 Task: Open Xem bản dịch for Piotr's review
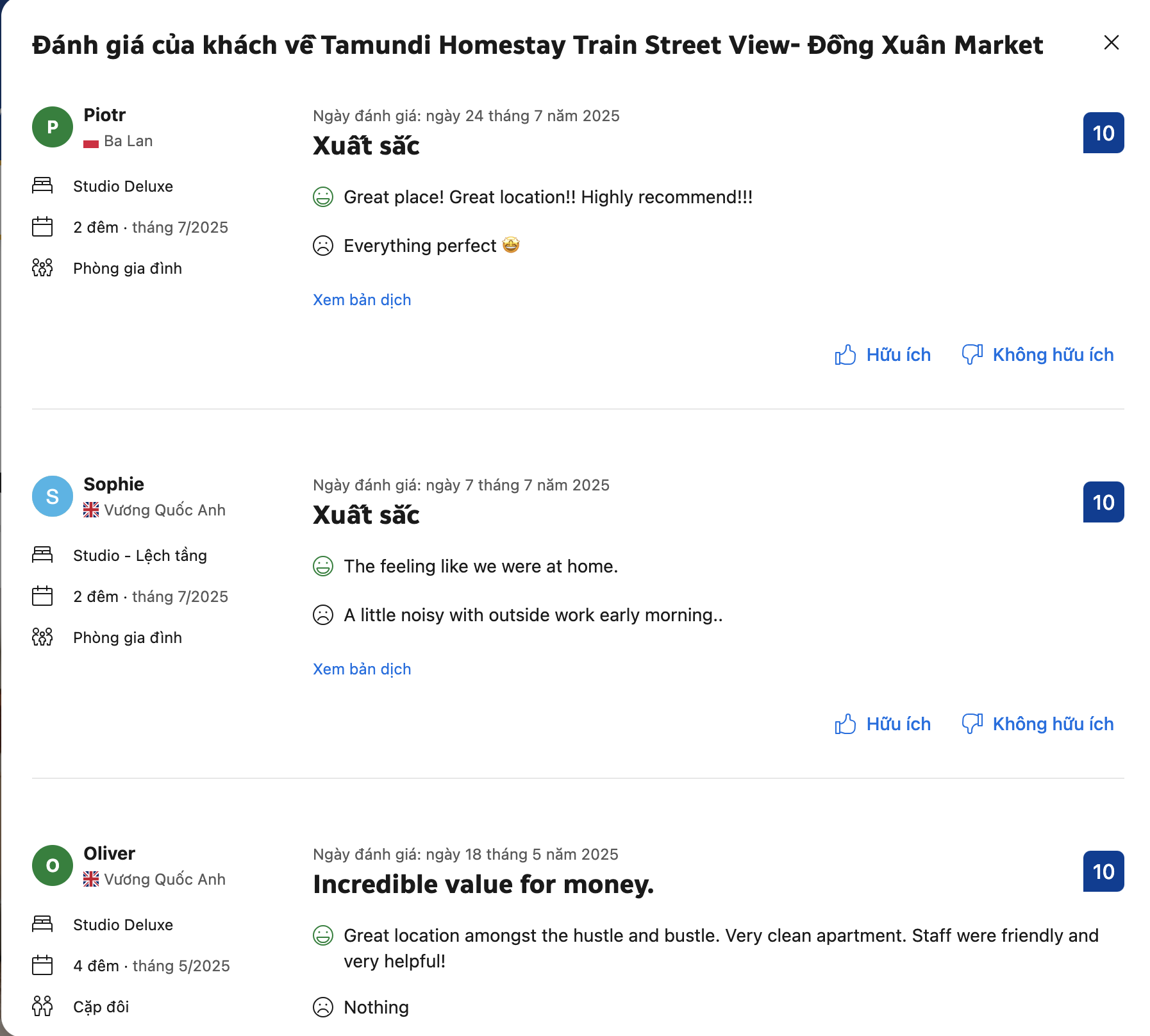coord(362,300)
